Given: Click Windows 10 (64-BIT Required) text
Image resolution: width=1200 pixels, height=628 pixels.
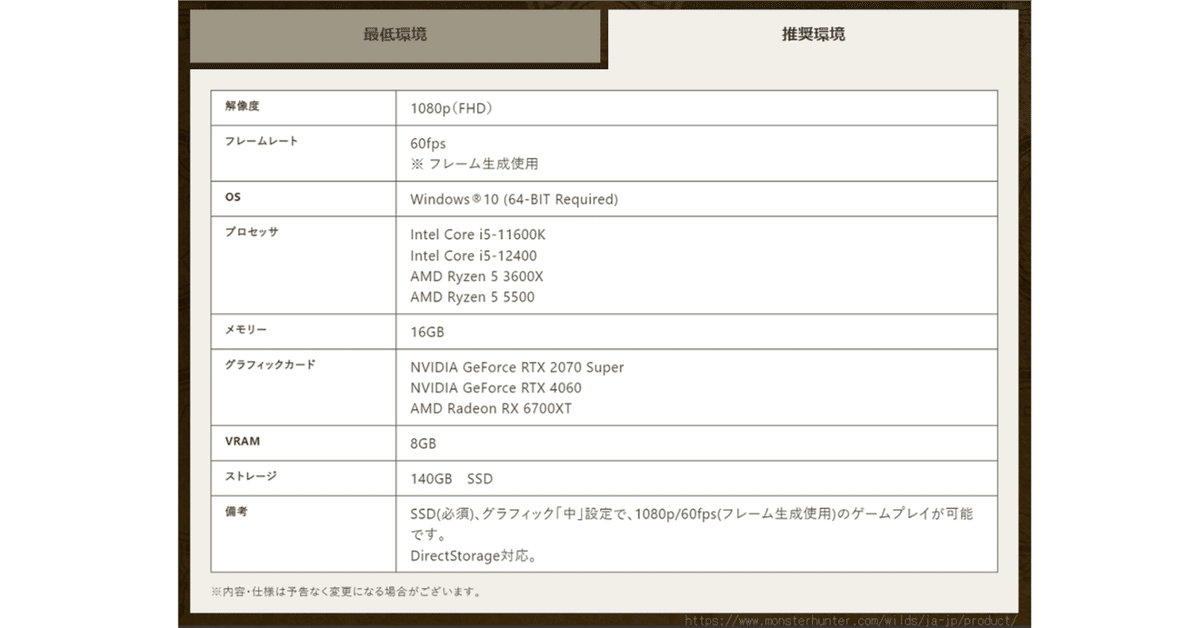Looking at the screenshot, I should [x=514, y=199].
